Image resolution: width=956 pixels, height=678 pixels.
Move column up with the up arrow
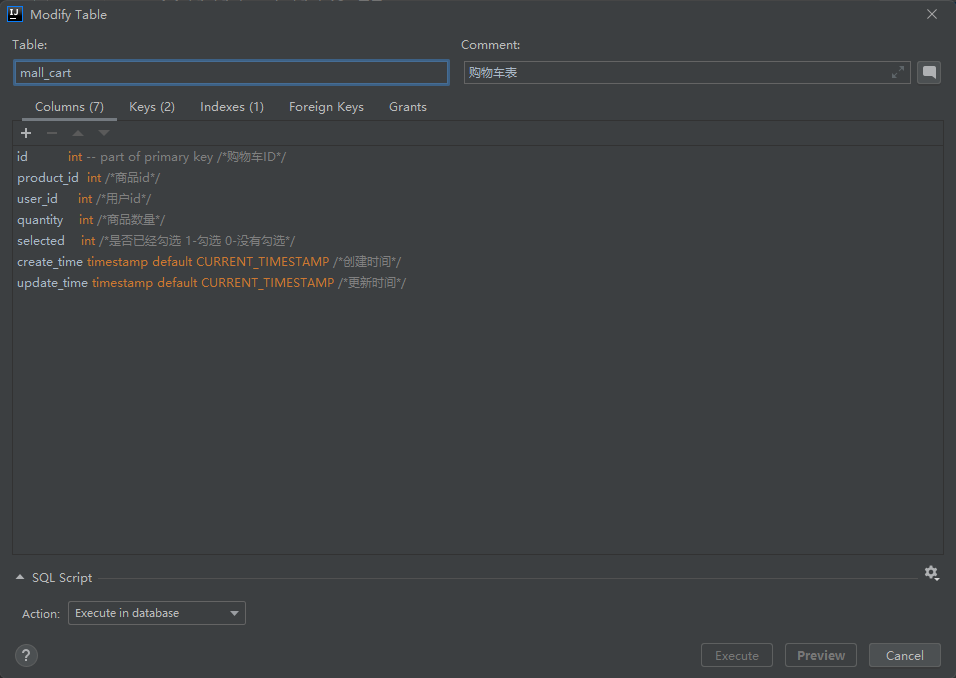(x=78, y=133)
